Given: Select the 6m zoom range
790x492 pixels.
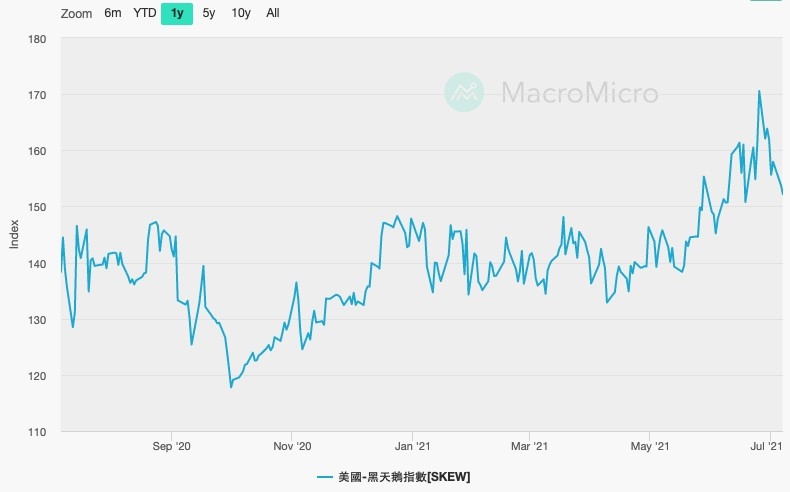Looking at the screenshot, I should [x=112, y=14].
